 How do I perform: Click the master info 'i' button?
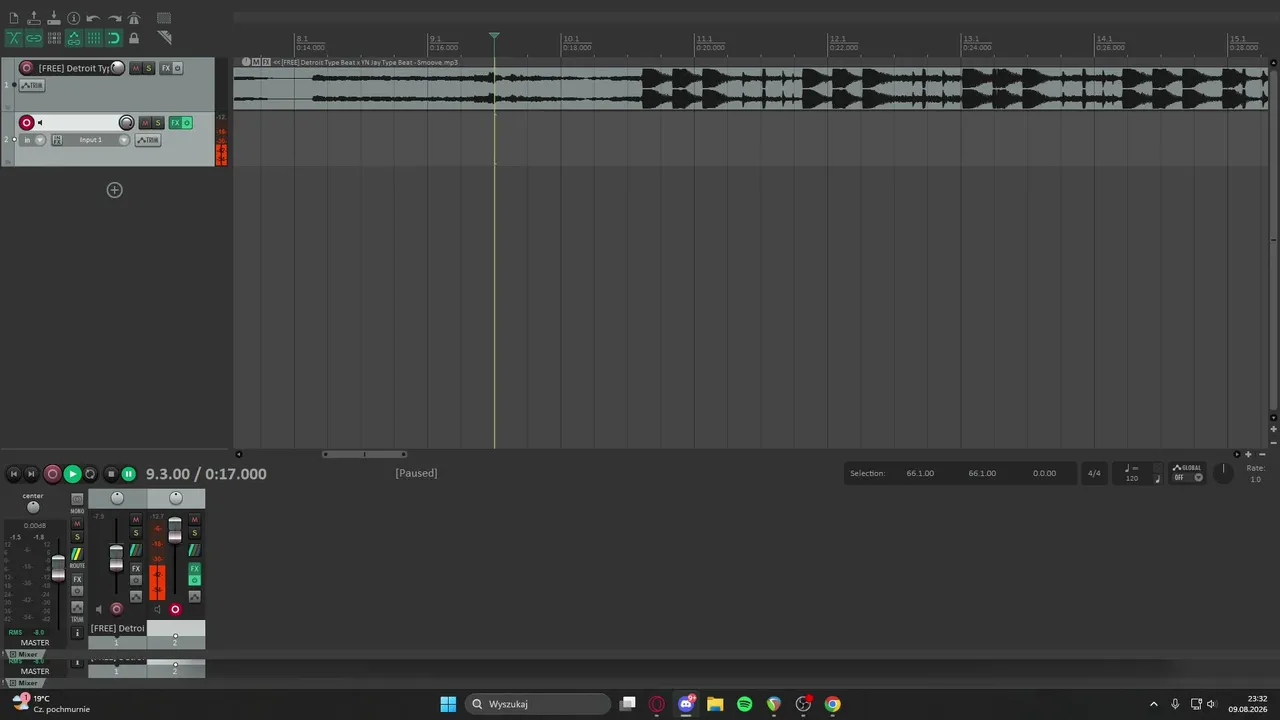77,633
